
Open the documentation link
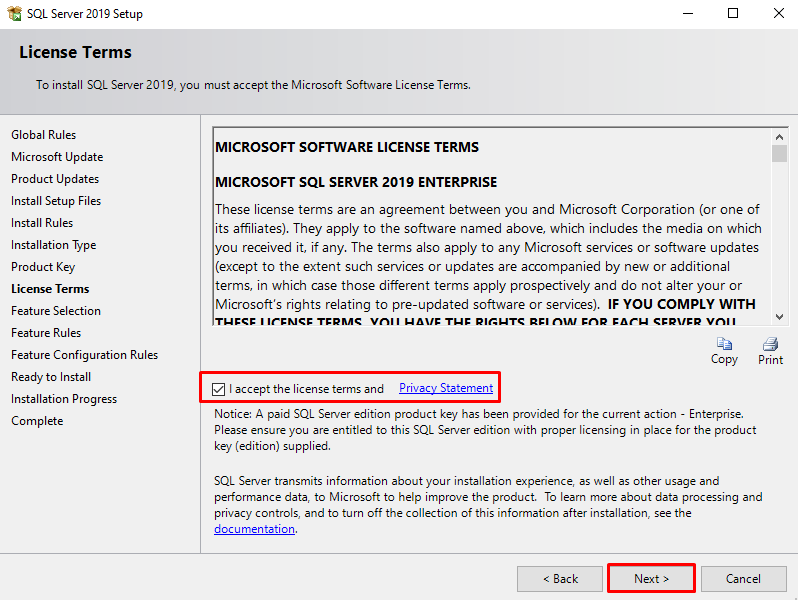pyautogui.click(x=254, y=529)
